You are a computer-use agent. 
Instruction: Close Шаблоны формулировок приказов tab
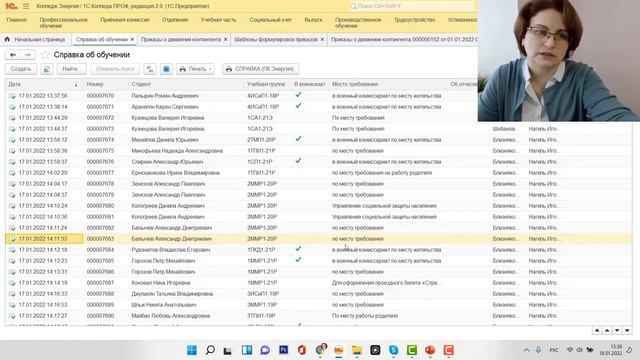coord(322,40)
